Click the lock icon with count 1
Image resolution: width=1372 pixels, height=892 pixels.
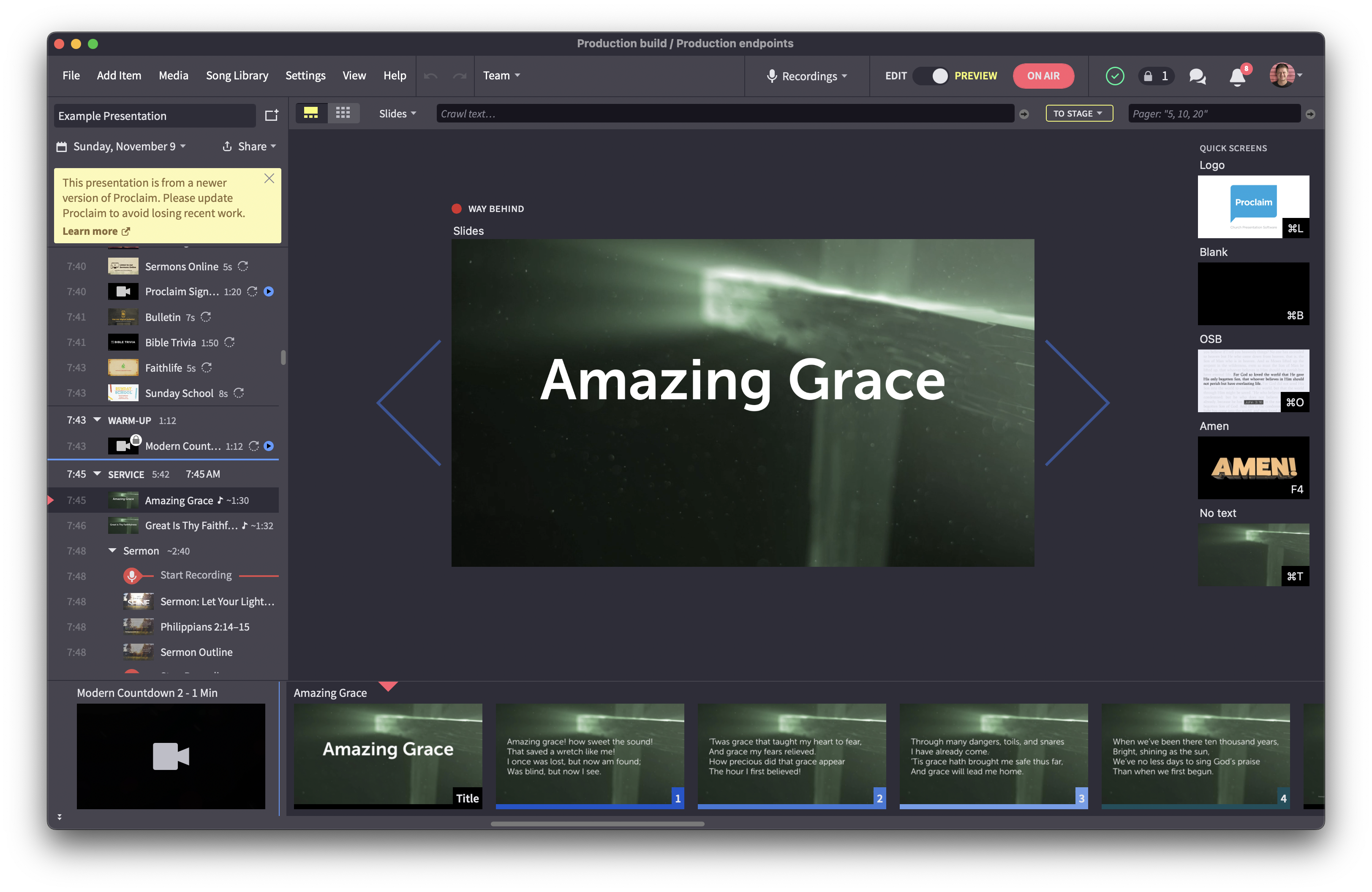(x=1156, y=76)
